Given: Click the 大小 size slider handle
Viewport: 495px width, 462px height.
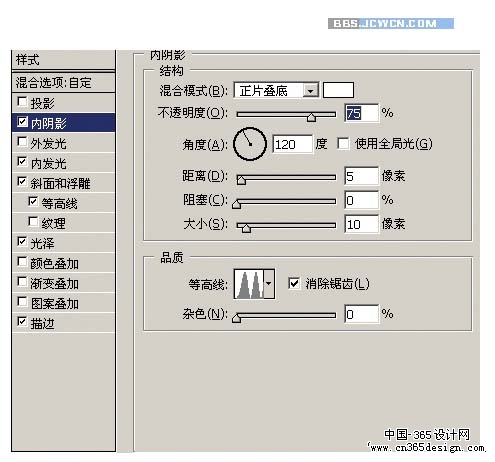Looking at the screenshot, I should [x=246, y=228].
